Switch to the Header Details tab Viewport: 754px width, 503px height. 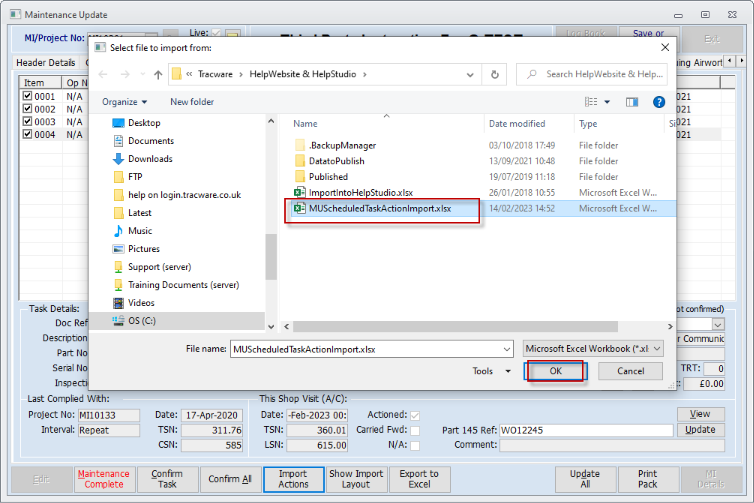point(46,63)
